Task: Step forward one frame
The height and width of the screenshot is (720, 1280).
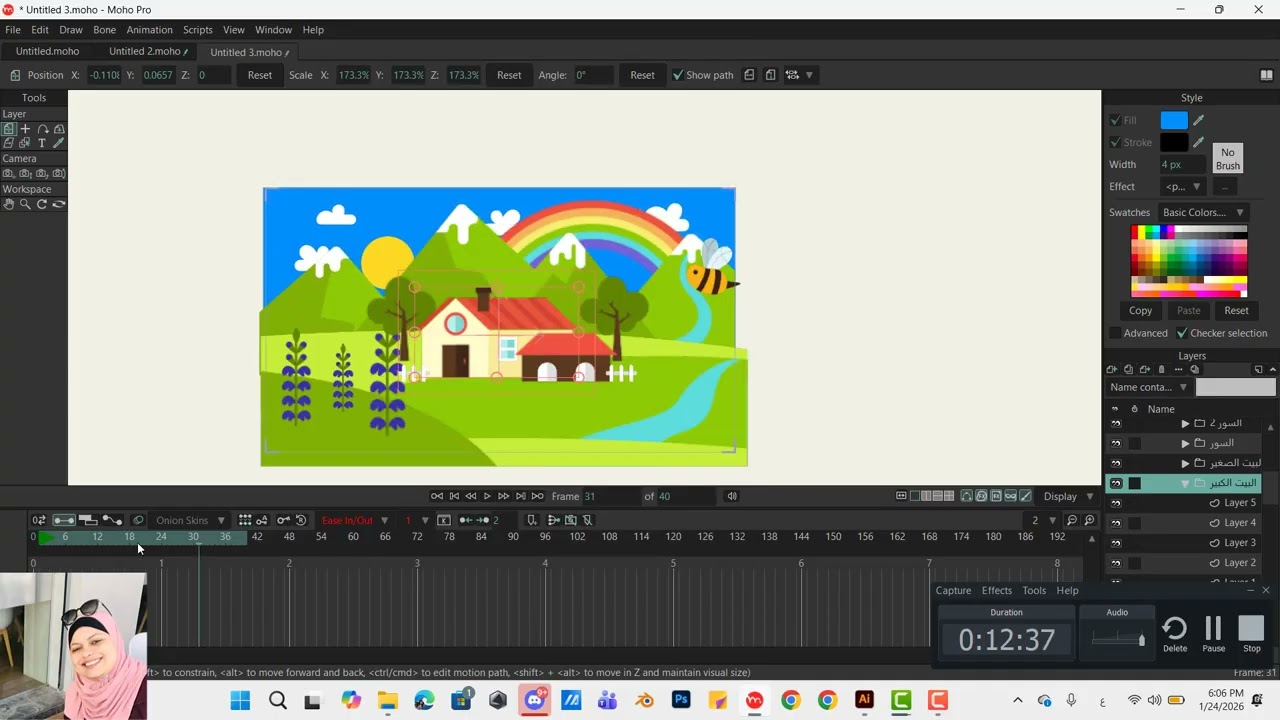Action: pyautogui.click(x=504, y=496)
